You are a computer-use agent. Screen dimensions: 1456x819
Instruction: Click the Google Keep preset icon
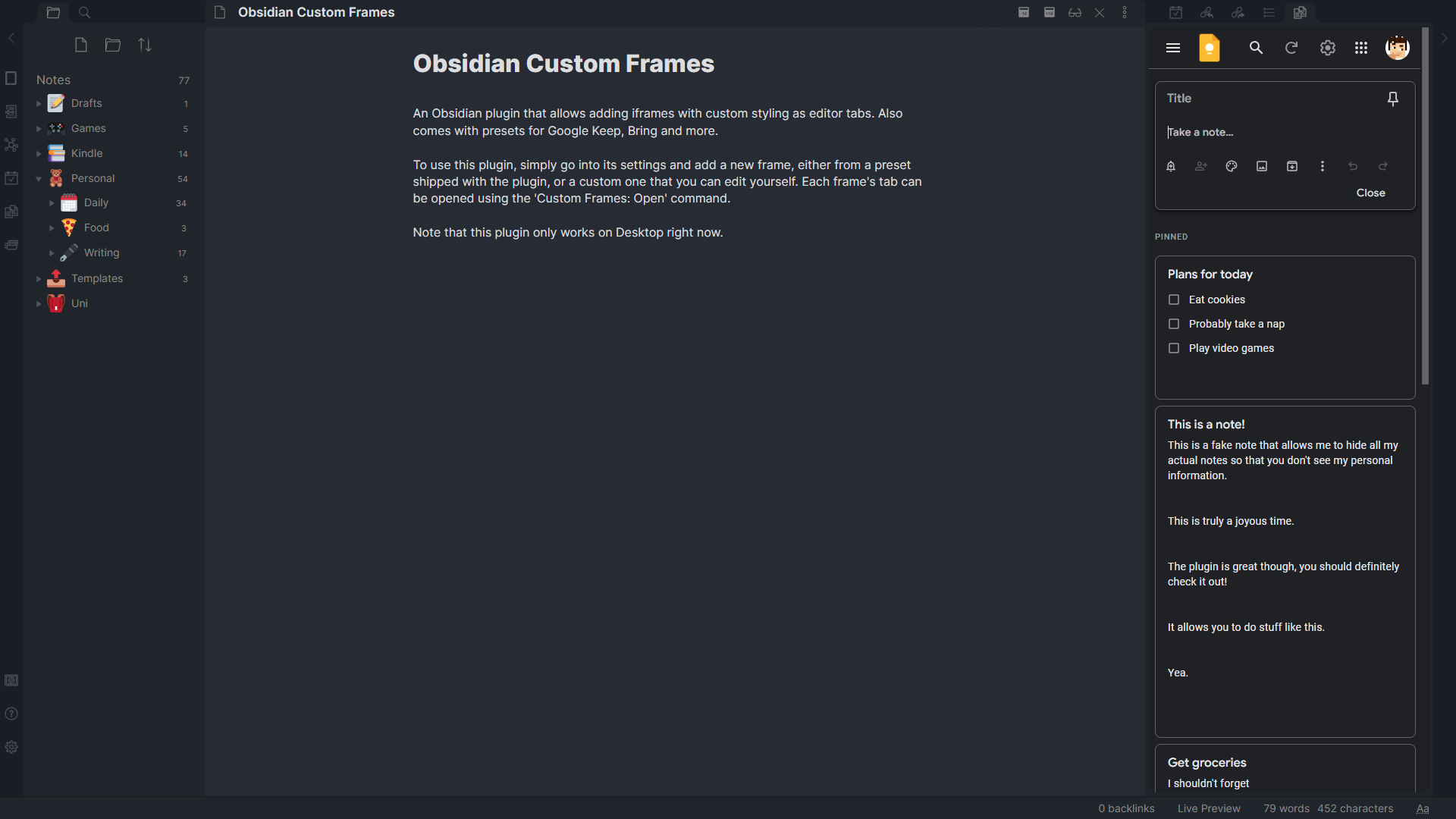pyautogui.click(x=1209, y=48)
